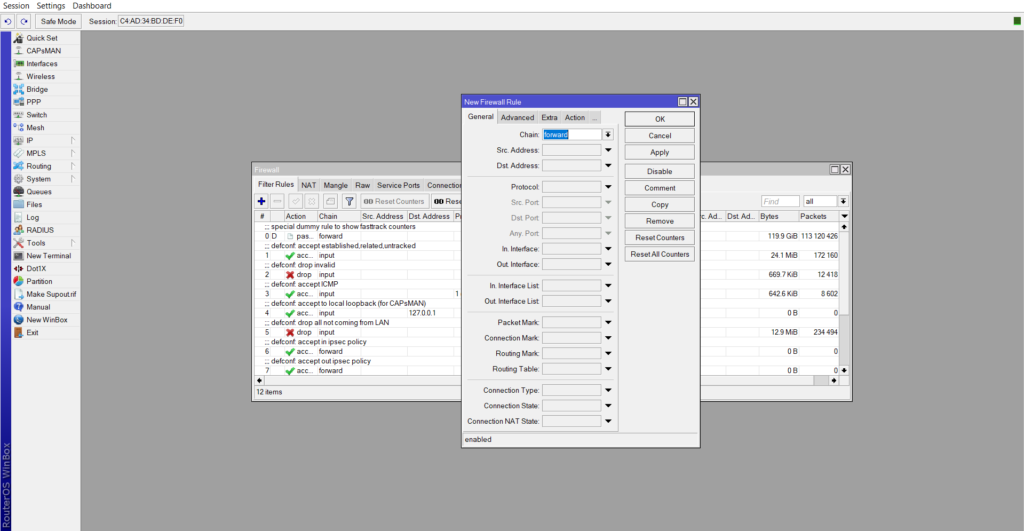Open the Settings menu
This screenshot has height=531, width=1024.
tap(51, 6)
